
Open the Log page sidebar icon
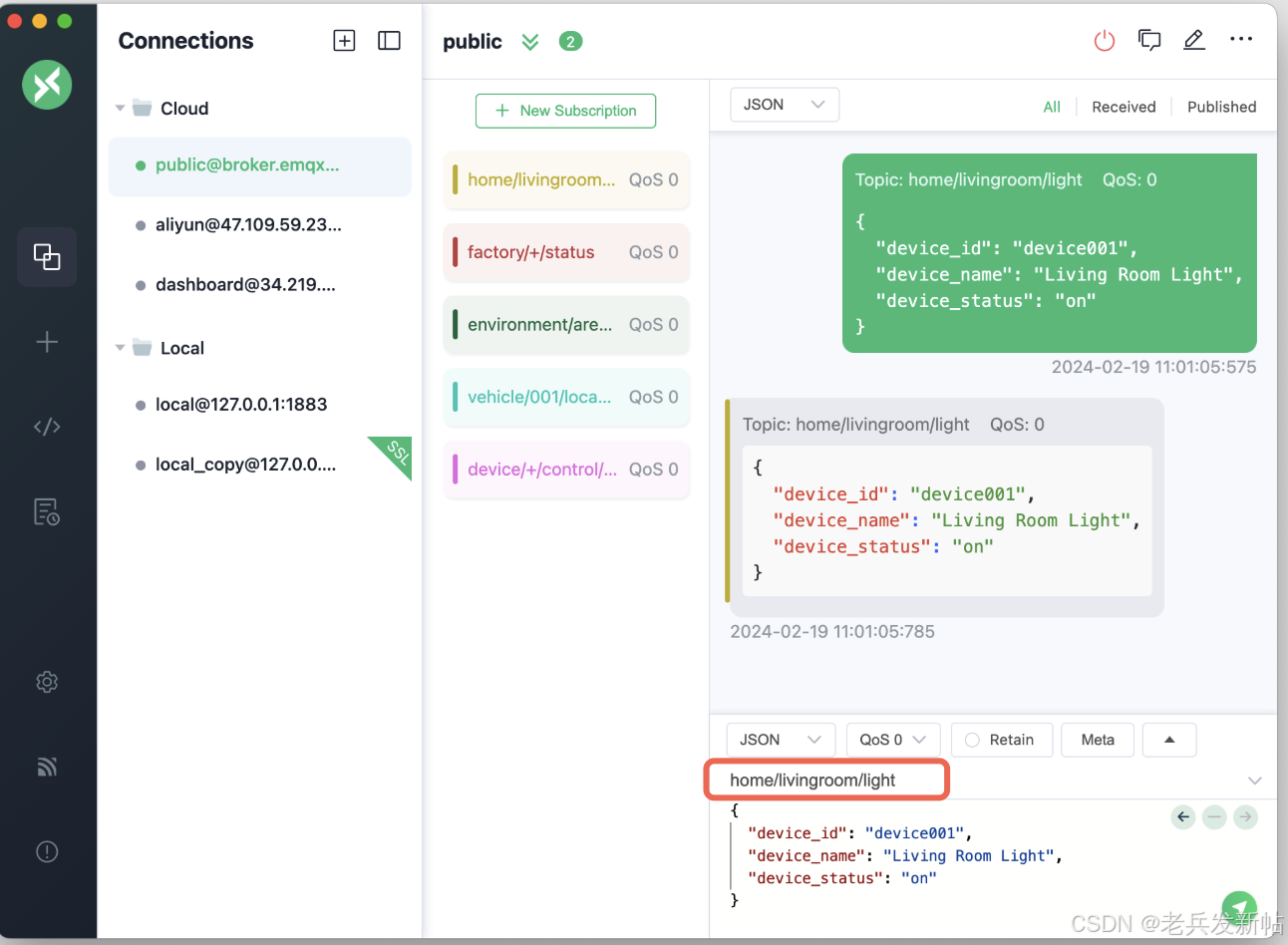point(47,511)
